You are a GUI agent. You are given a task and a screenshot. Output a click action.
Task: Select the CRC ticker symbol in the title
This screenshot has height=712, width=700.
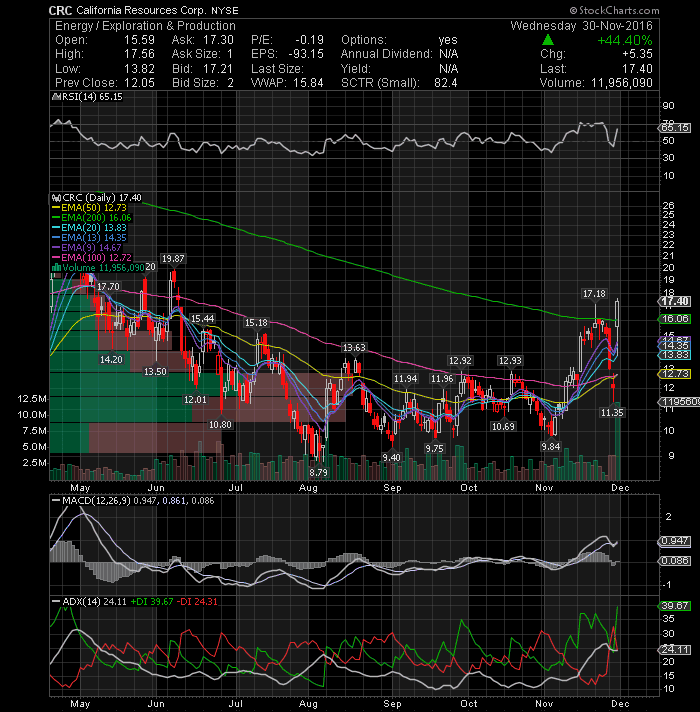[61, 10]
